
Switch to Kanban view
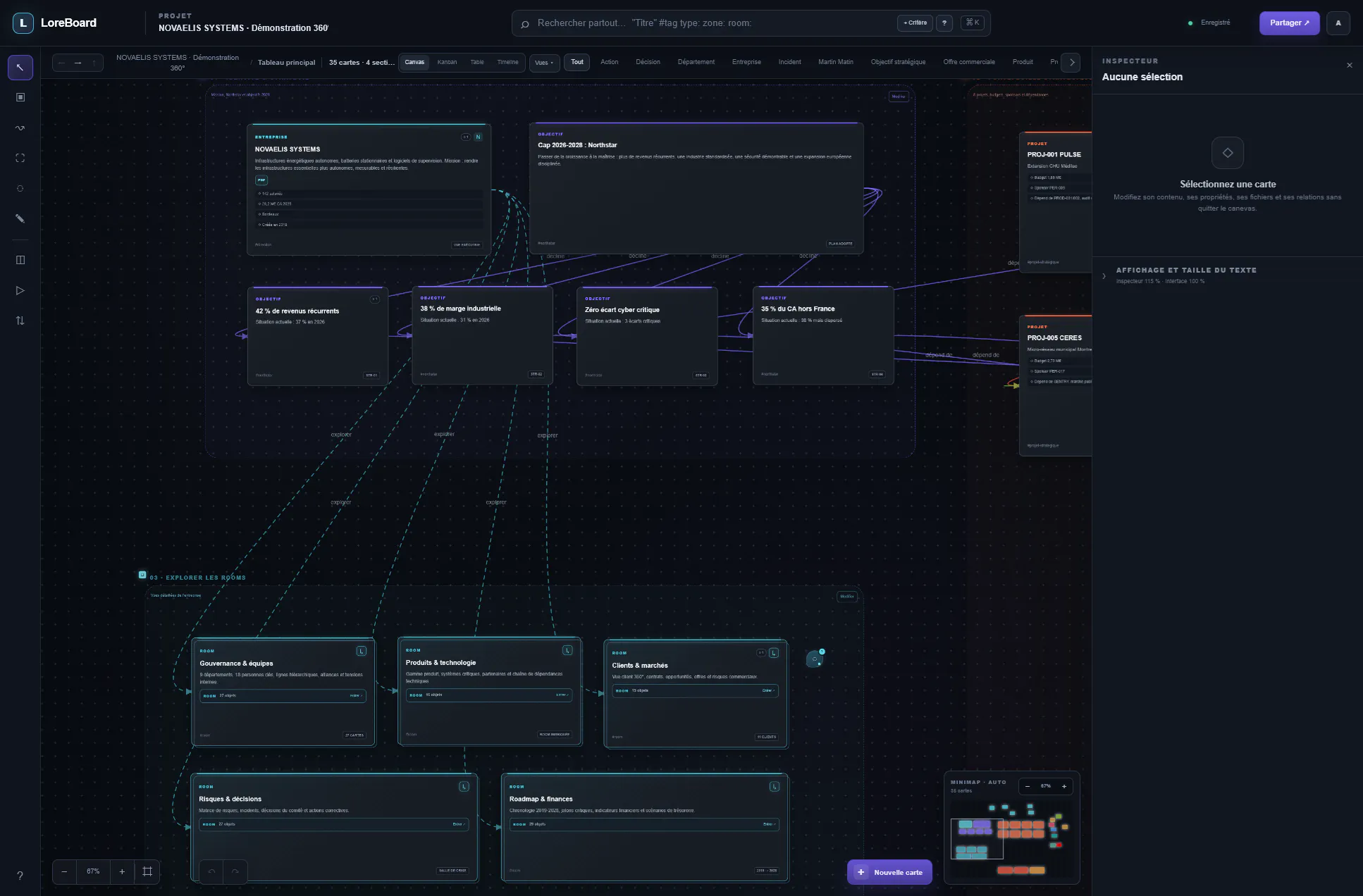pyautogui.click(x=447, y=63)
